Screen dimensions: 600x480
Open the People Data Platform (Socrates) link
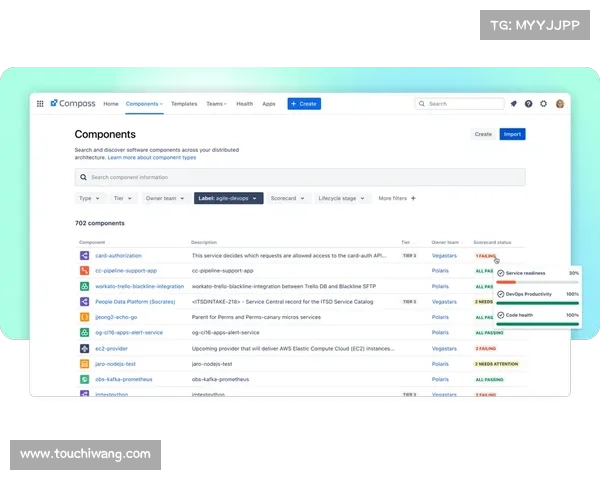click(135, 302)
